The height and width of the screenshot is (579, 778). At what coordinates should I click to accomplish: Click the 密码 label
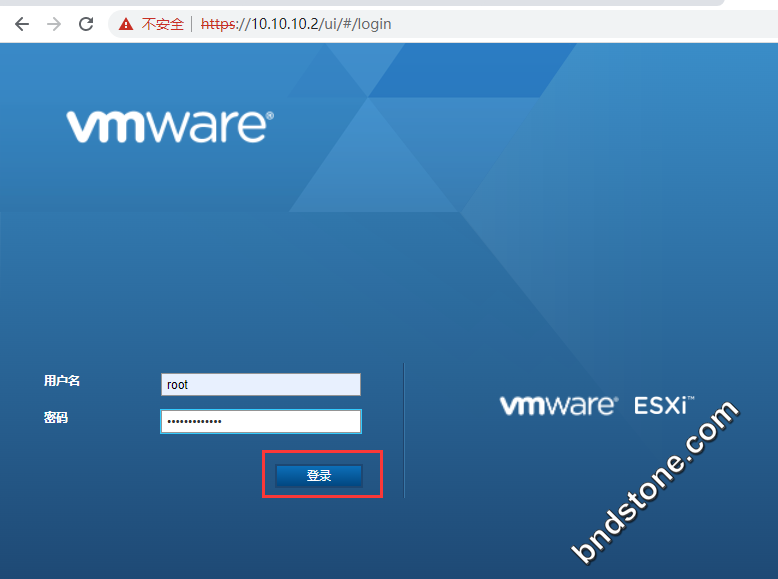coord(56,418)
